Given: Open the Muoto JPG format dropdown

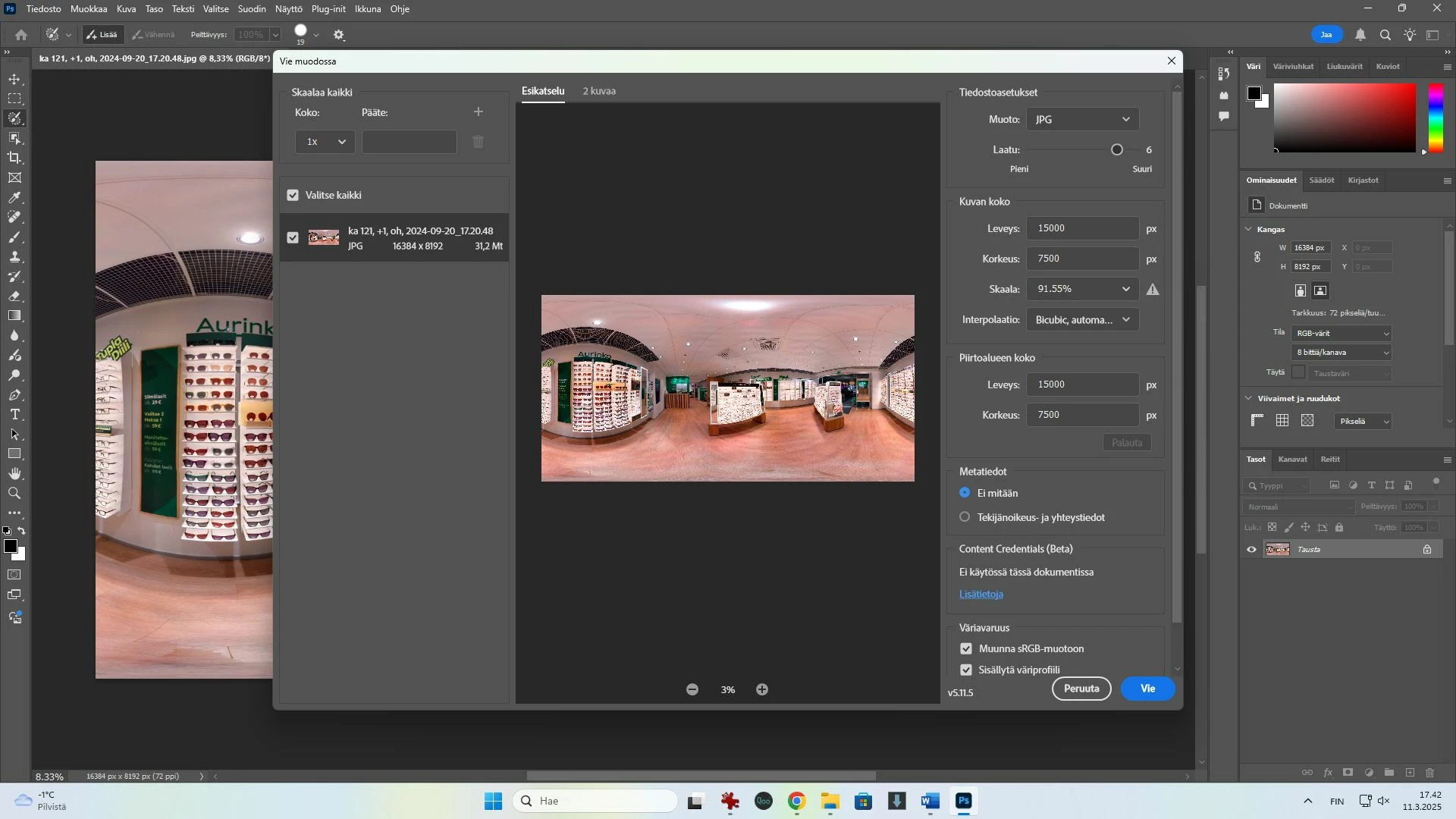Looking at the screenshot, I should point(1082,120).
